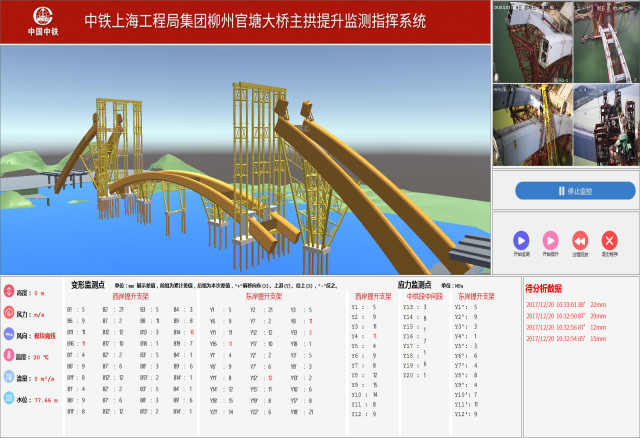Click the Y12 : 9 stress reading

coord(364,414)
